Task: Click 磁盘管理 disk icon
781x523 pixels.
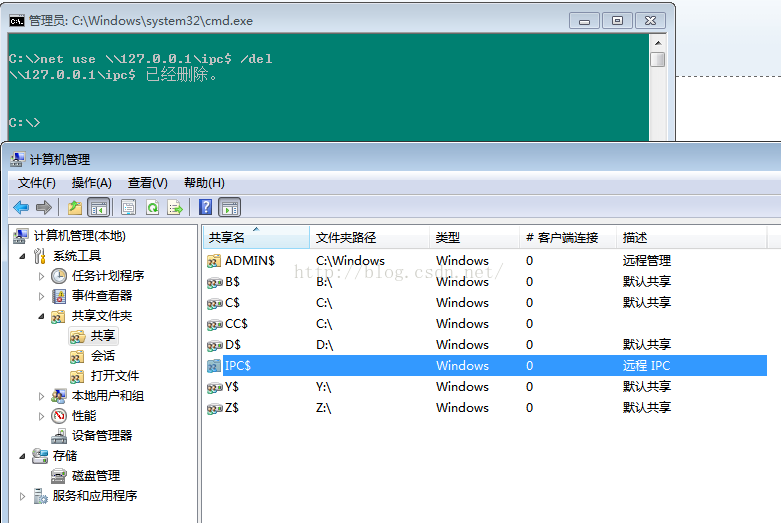Action: 59,477
